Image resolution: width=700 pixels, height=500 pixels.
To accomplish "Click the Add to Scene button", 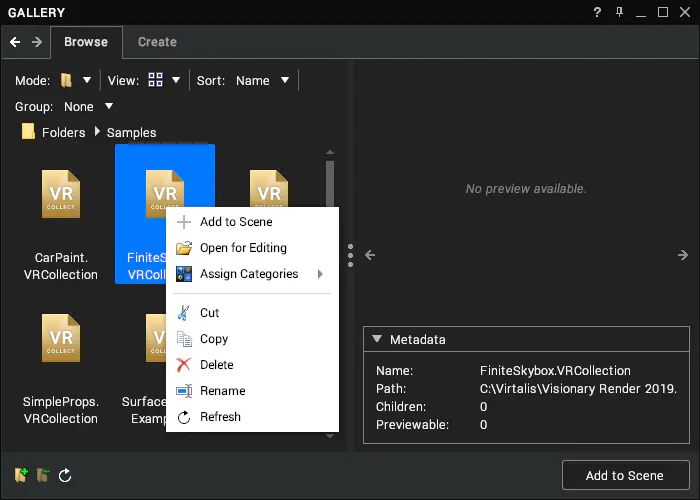I will [x=625, y=475].
